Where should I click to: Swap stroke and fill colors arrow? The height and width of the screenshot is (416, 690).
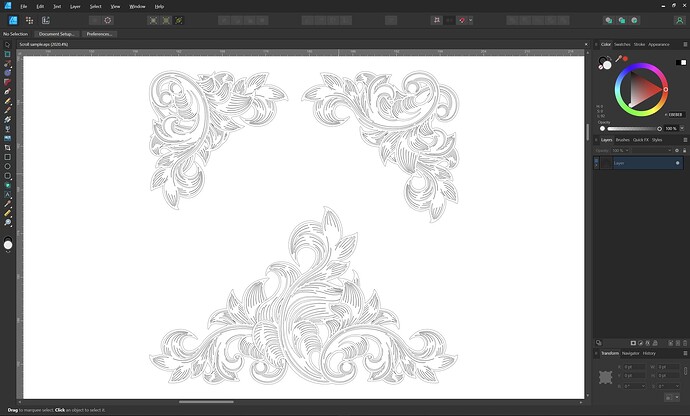(x=610, y=59)
